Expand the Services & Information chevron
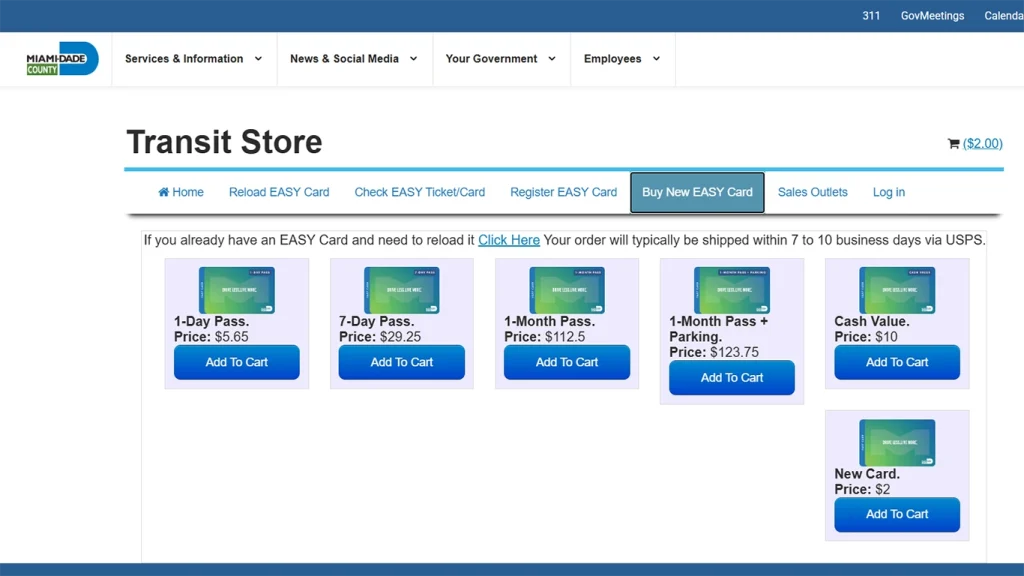This screenshot has height=576, width=1024. coord(259,59)
